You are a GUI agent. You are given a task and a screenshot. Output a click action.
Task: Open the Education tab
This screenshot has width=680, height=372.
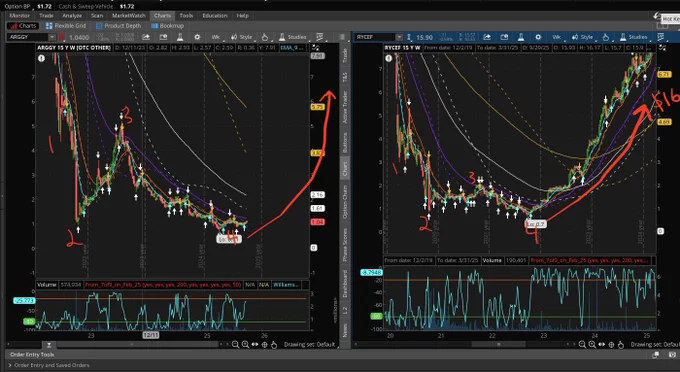pos(215,16)
